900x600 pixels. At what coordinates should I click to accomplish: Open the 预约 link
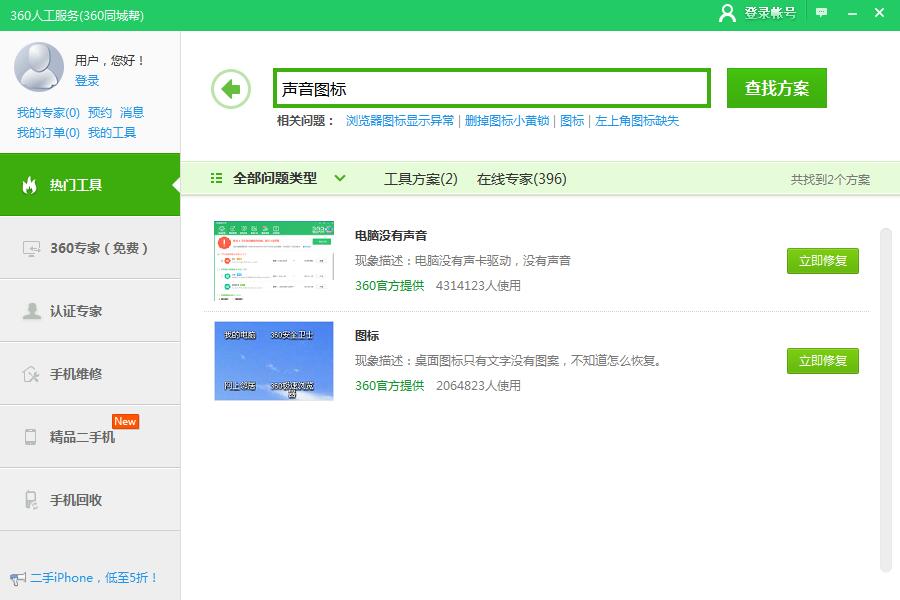100,113
